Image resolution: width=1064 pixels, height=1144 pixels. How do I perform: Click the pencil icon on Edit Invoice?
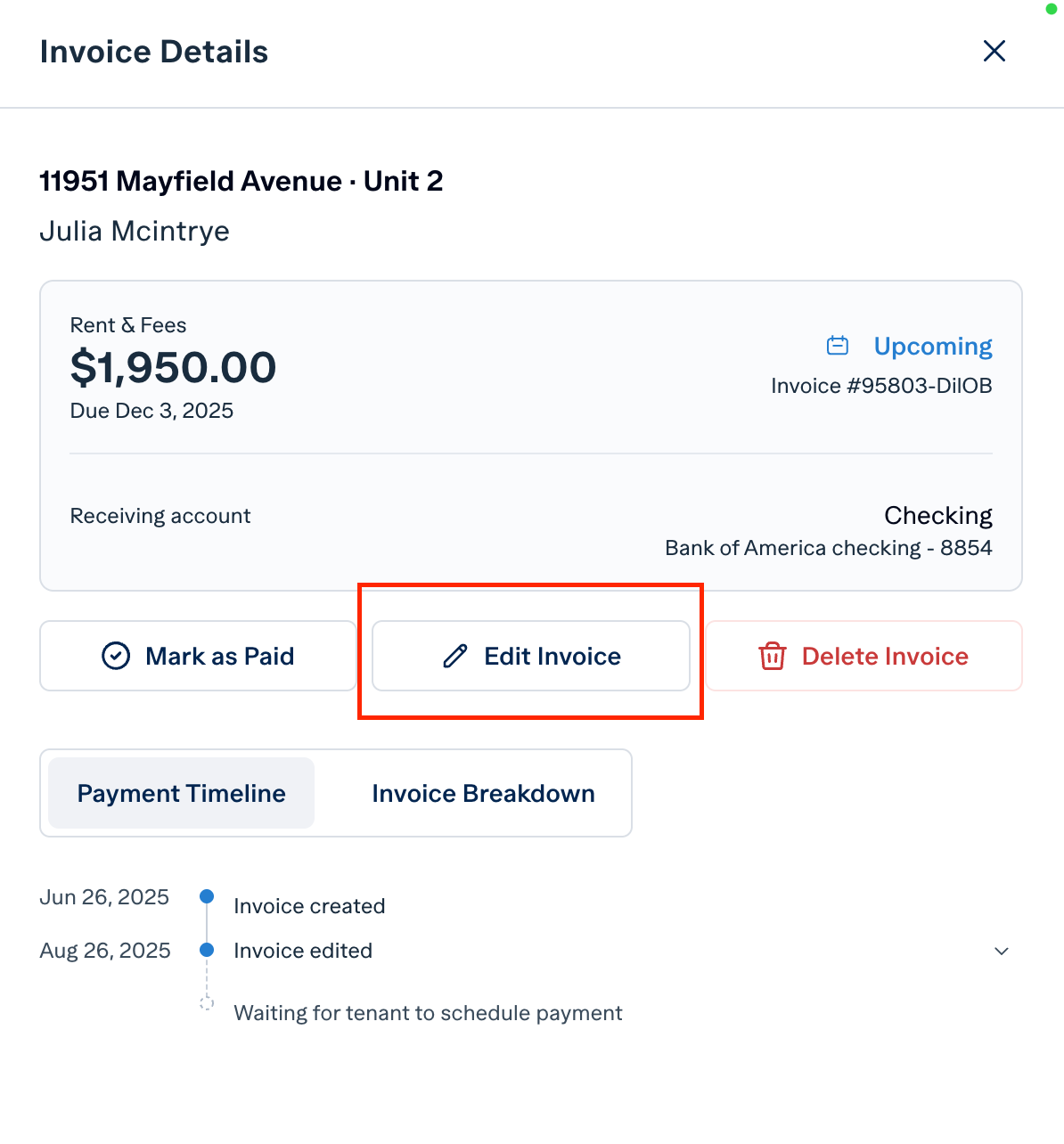point(455,657)
